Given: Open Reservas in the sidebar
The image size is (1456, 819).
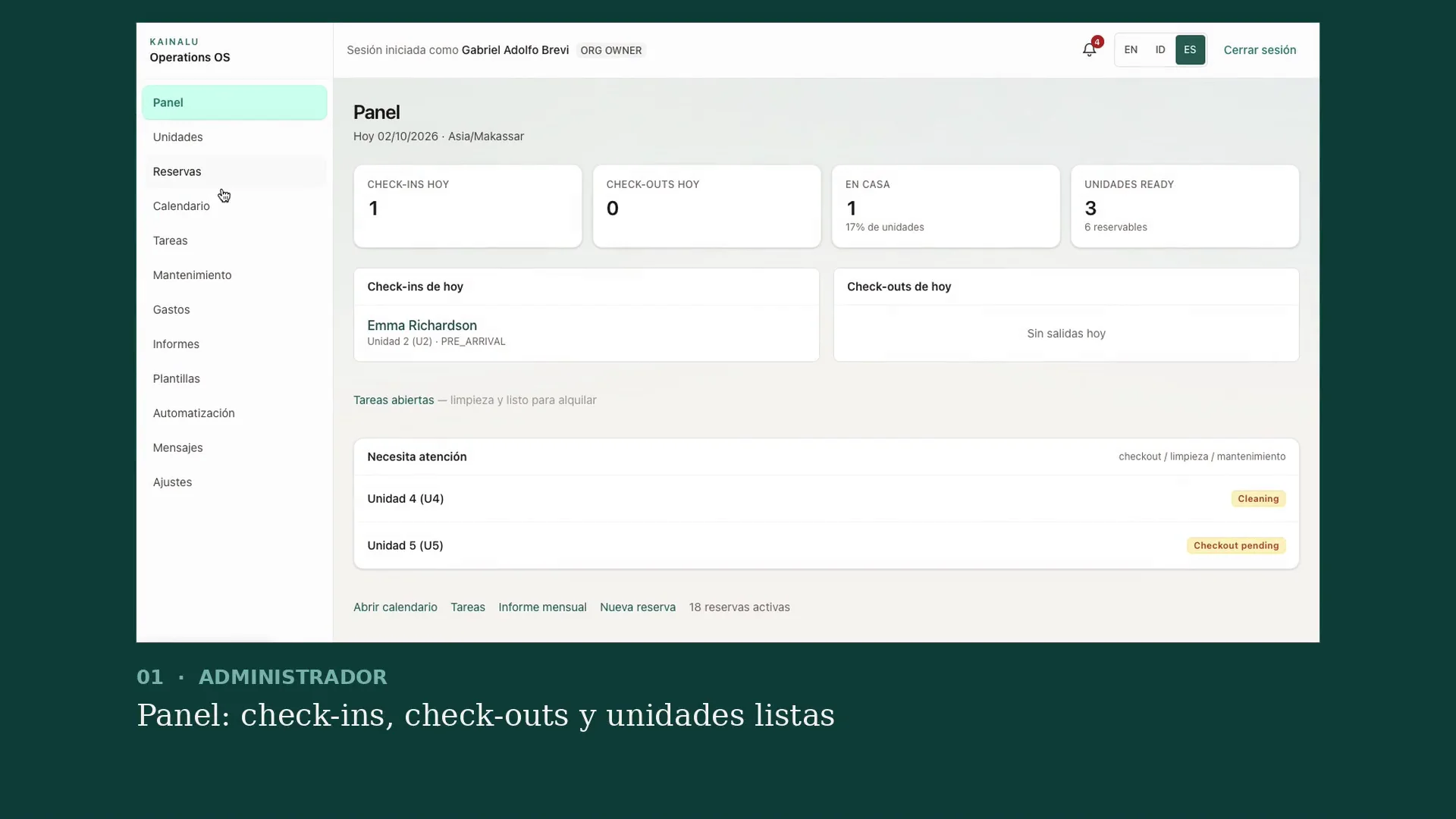Looking at the screenshot, I should pyautogui.click(x=234, y=171).
